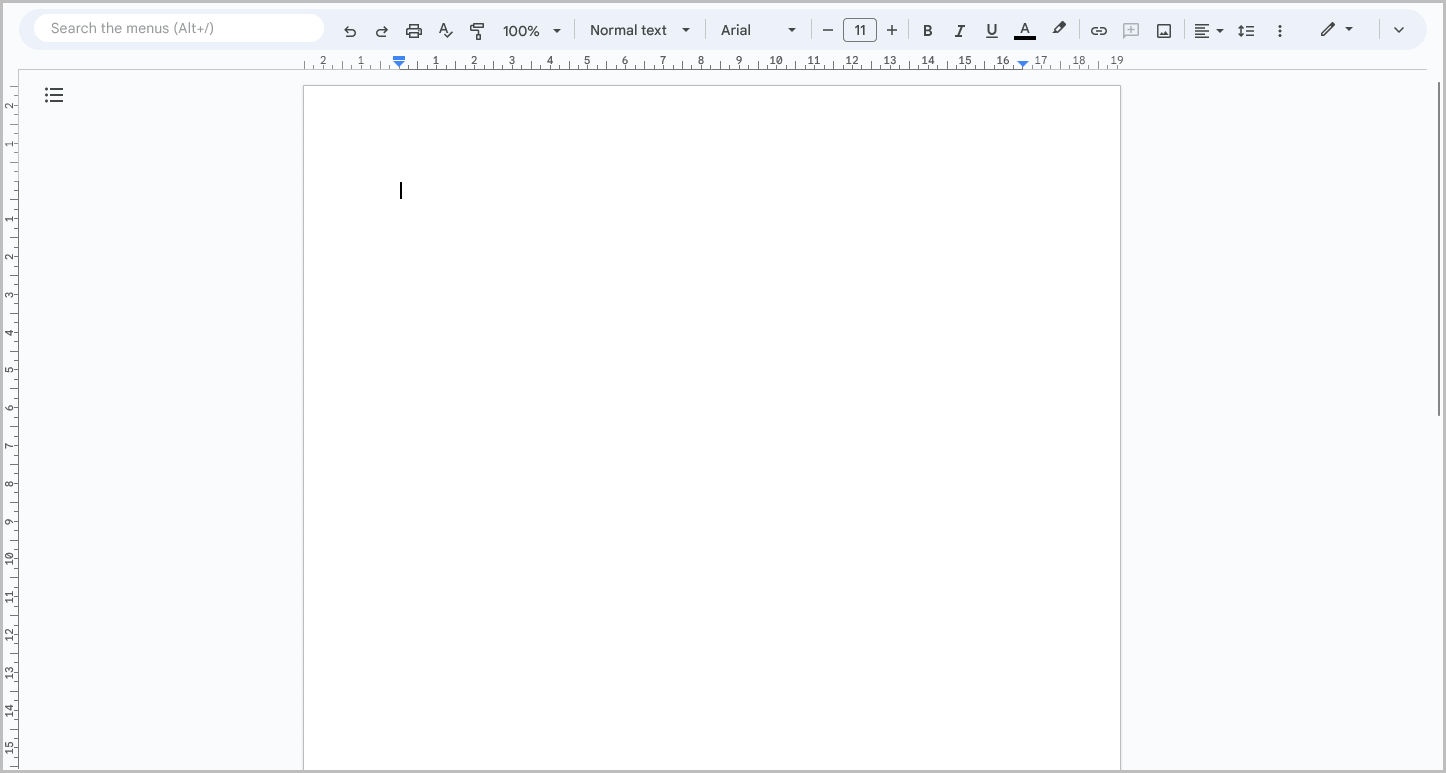Open the print dialog
The width and height of the screenshot is (1446, 773).
413,30
